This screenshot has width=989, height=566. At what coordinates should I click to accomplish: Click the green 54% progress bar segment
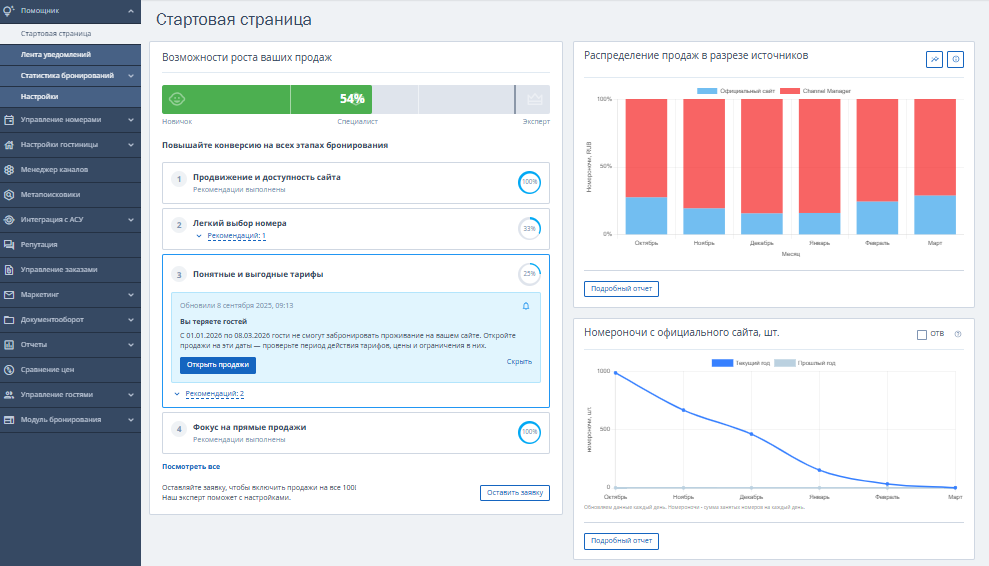pos(267,99)
